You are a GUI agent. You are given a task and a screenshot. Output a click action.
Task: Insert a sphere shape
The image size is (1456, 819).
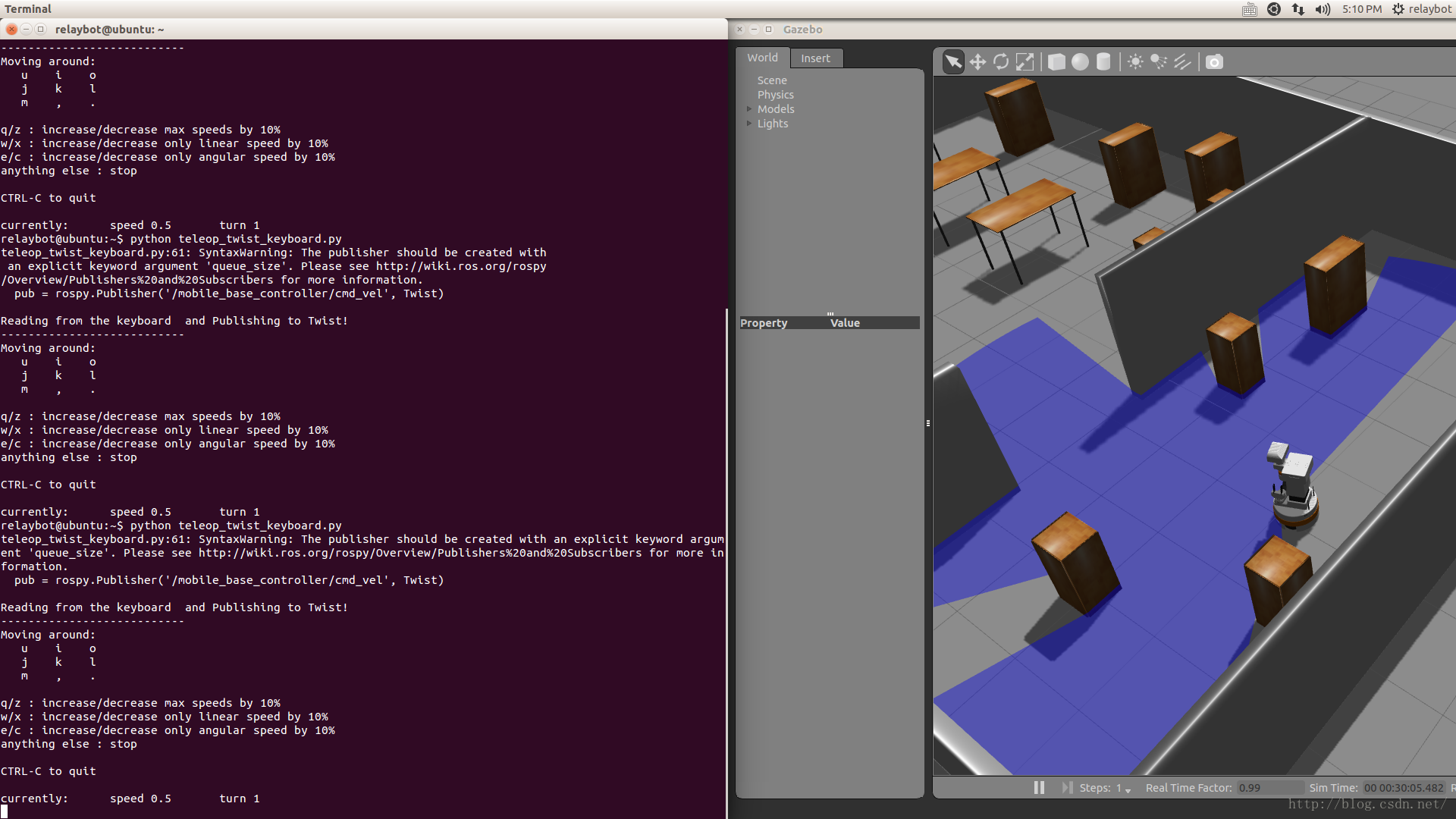[1080, 61]
